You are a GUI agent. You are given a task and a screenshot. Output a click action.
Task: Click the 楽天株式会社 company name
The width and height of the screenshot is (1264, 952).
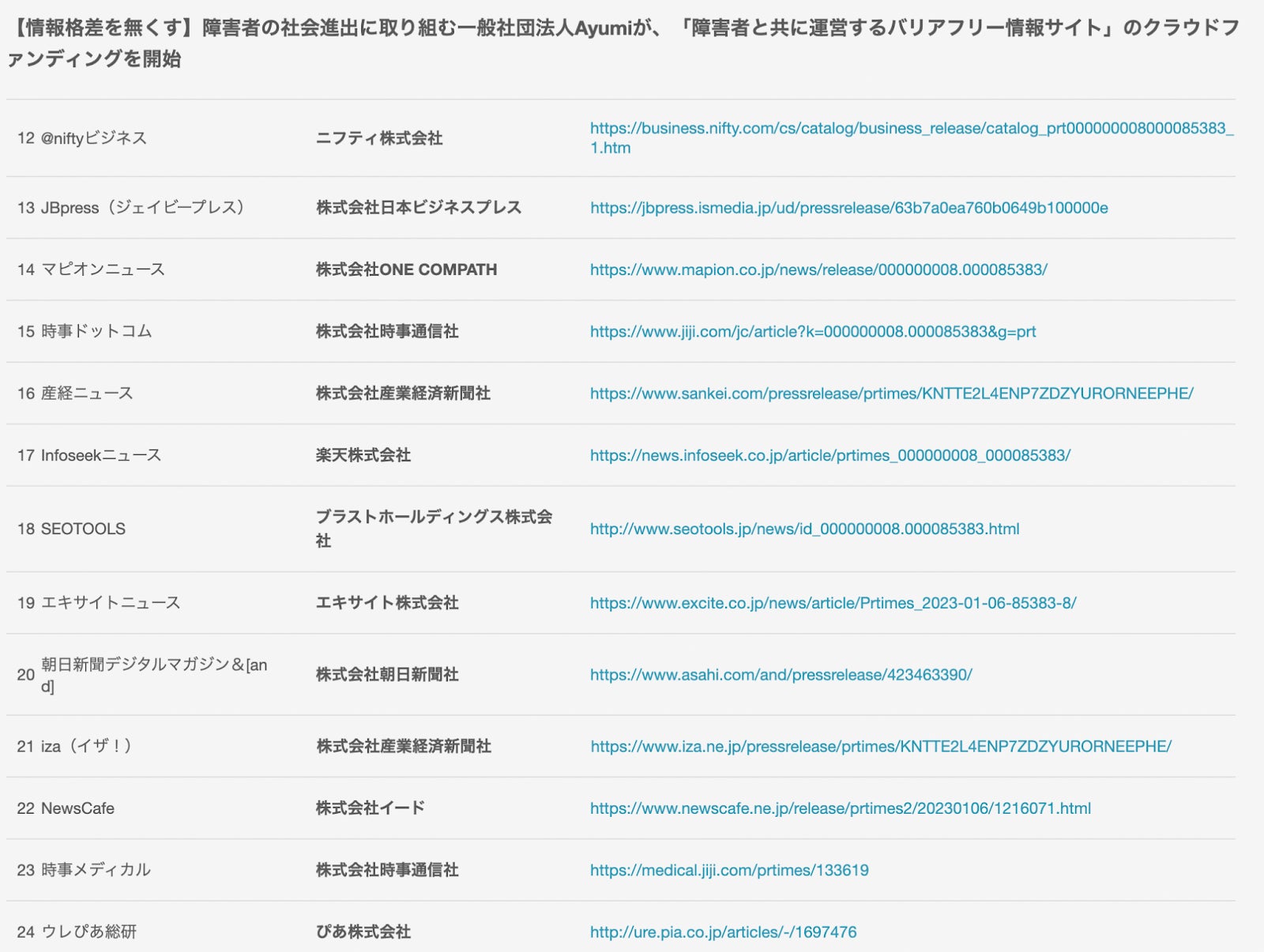[363, 455]
